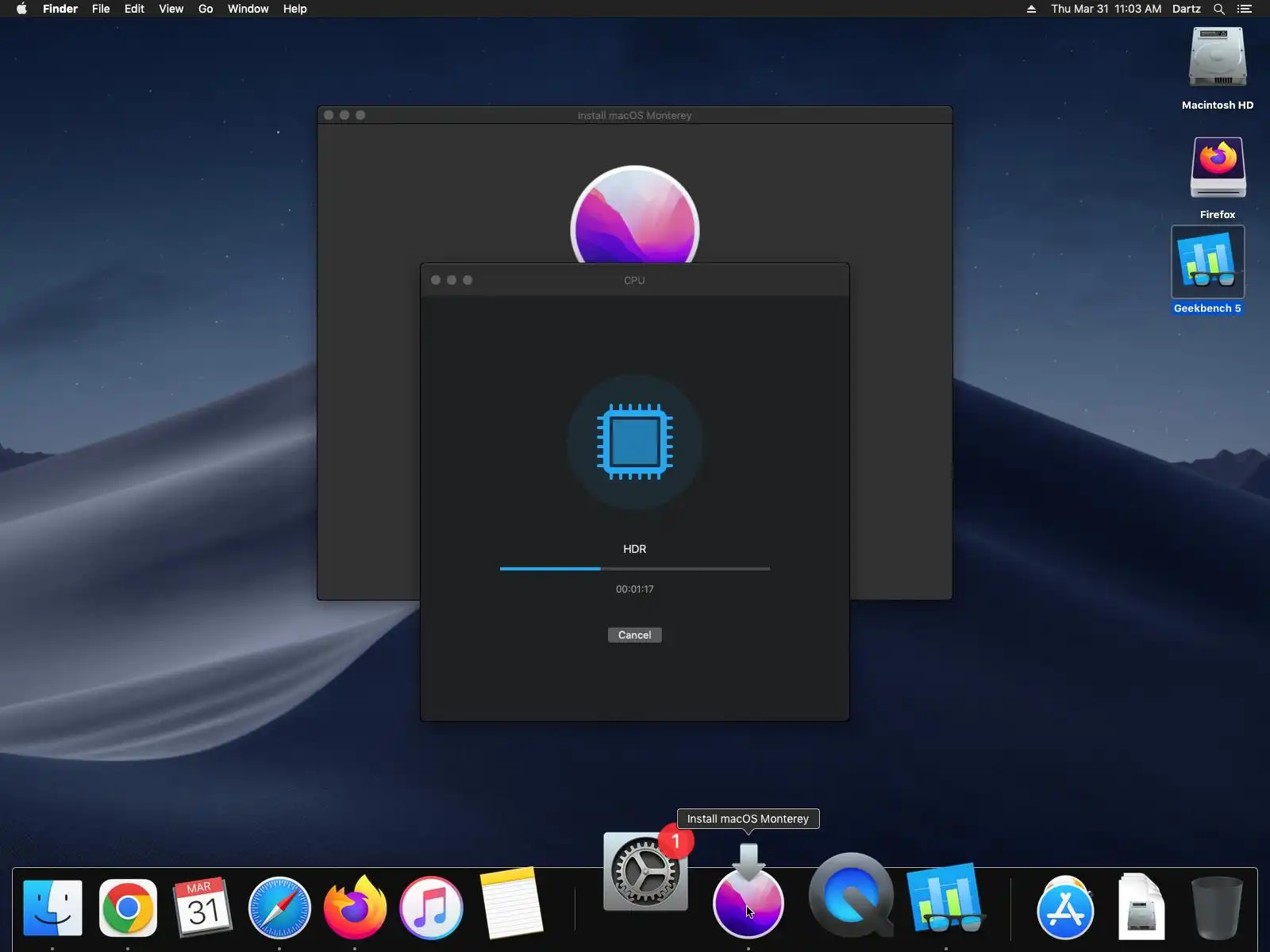
Task: Open the disk image document in Dock
Action: point(1141,906)
